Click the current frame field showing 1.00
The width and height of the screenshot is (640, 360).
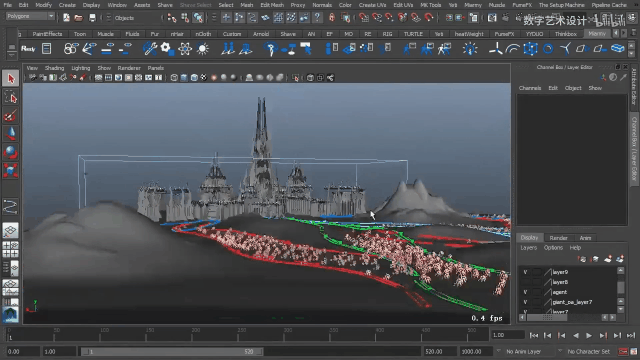507,335
